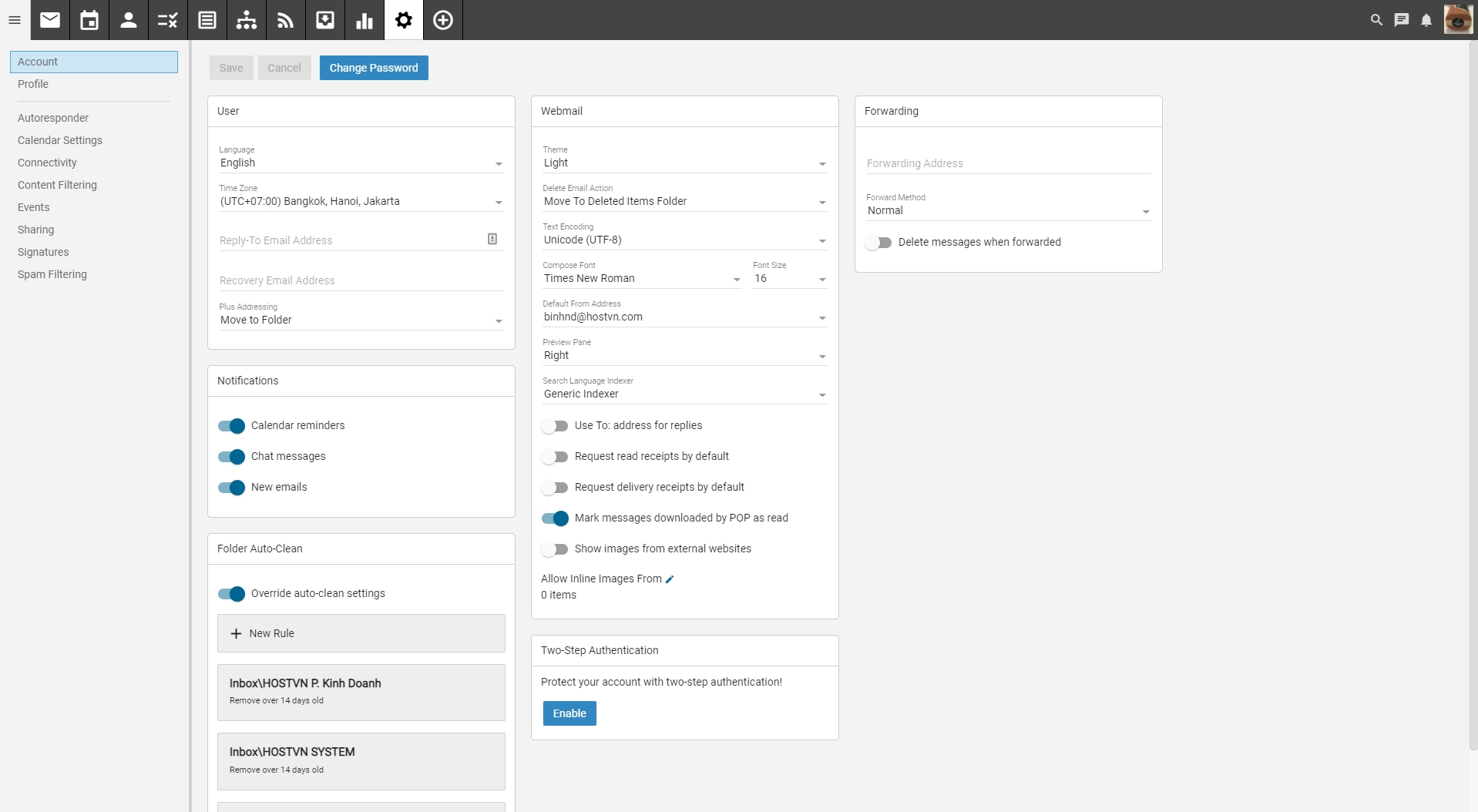Open the Reports bar chart icon
Image resolution: width=1478 pixels, height=812 pixels.
point(364,20)
